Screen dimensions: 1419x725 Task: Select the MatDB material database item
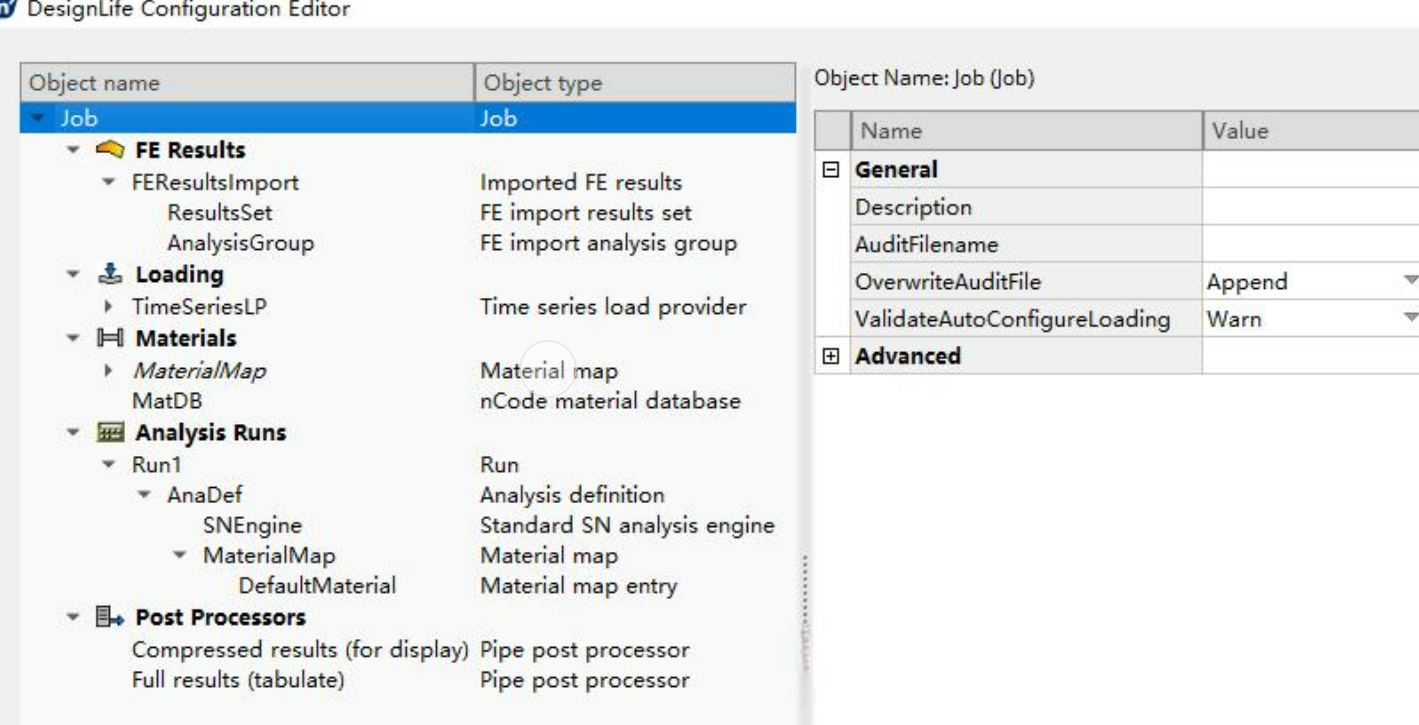tap(167, 401)
